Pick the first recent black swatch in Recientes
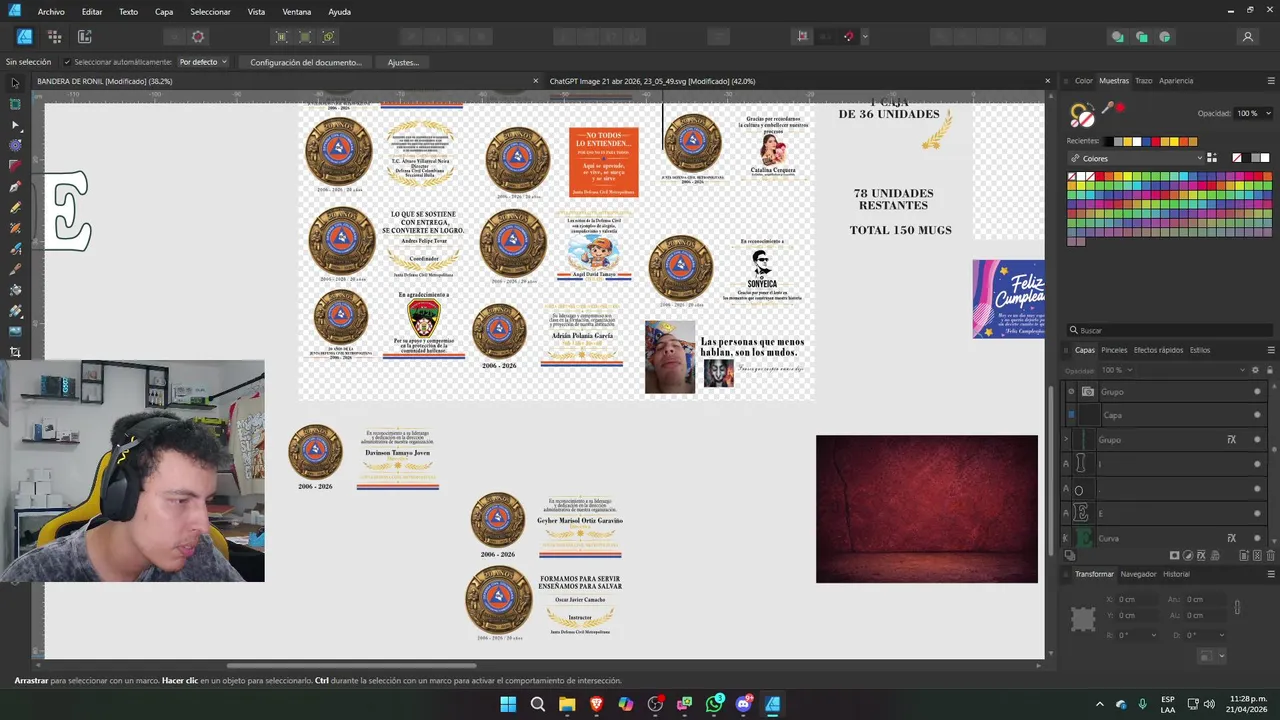The height and width of the screenshot is (720, 1280). (x=1108, y=141)
